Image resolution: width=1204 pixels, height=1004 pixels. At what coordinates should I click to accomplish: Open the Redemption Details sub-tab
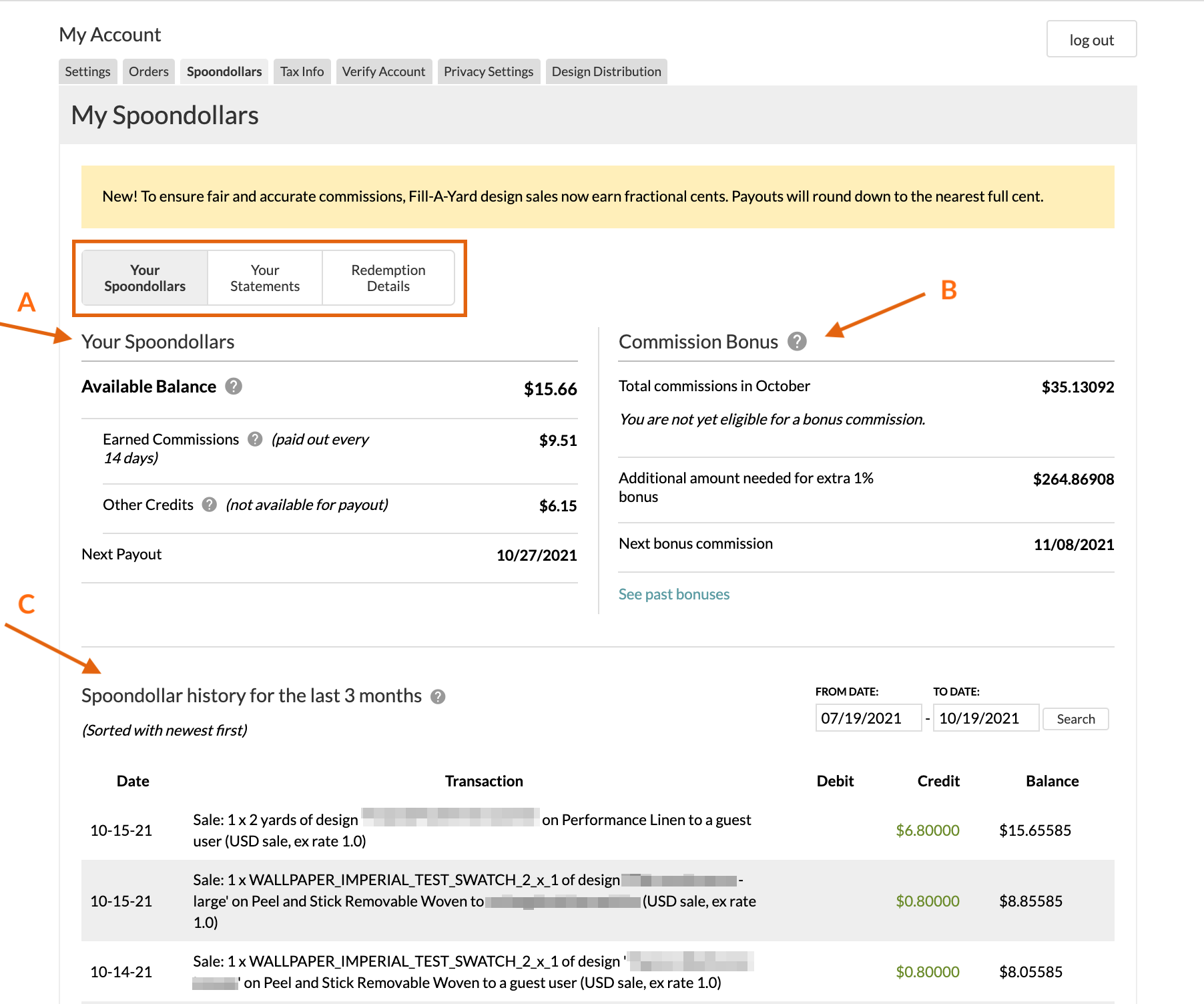tap(388, 278)
